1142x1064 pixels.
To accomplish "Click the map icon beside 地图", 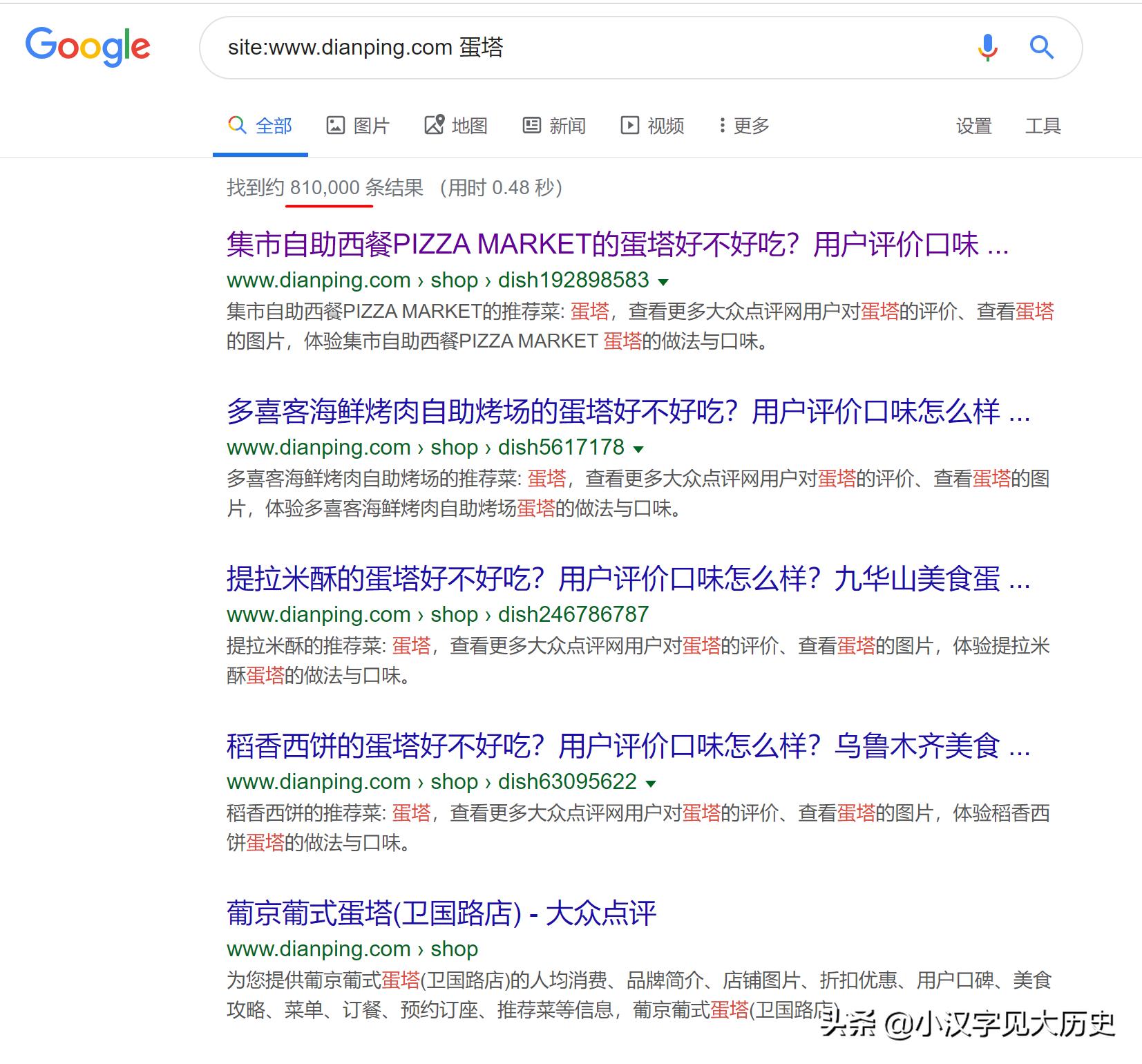I will [434, 125].
